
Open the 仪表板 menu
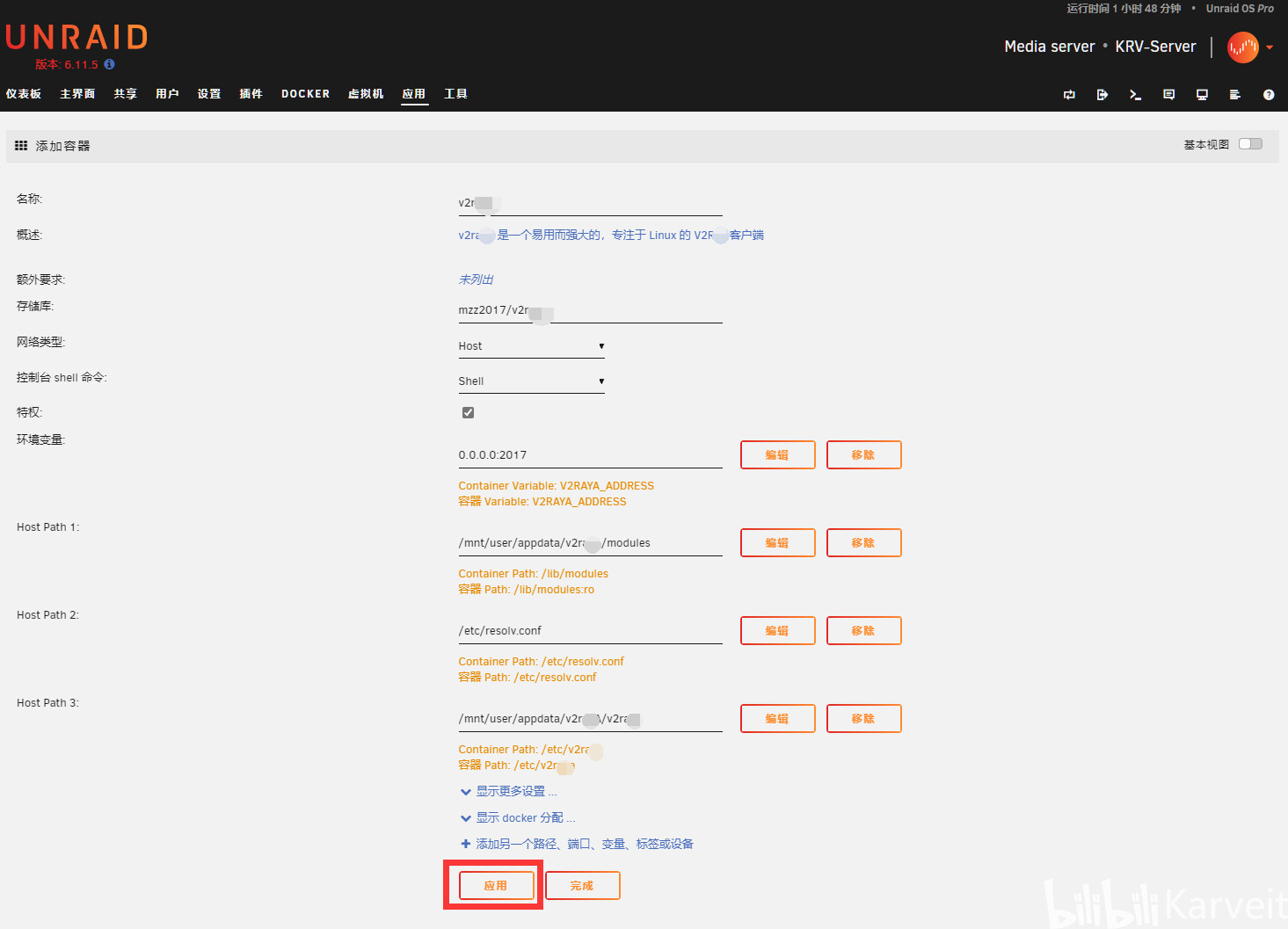click(x=24, y=94)
